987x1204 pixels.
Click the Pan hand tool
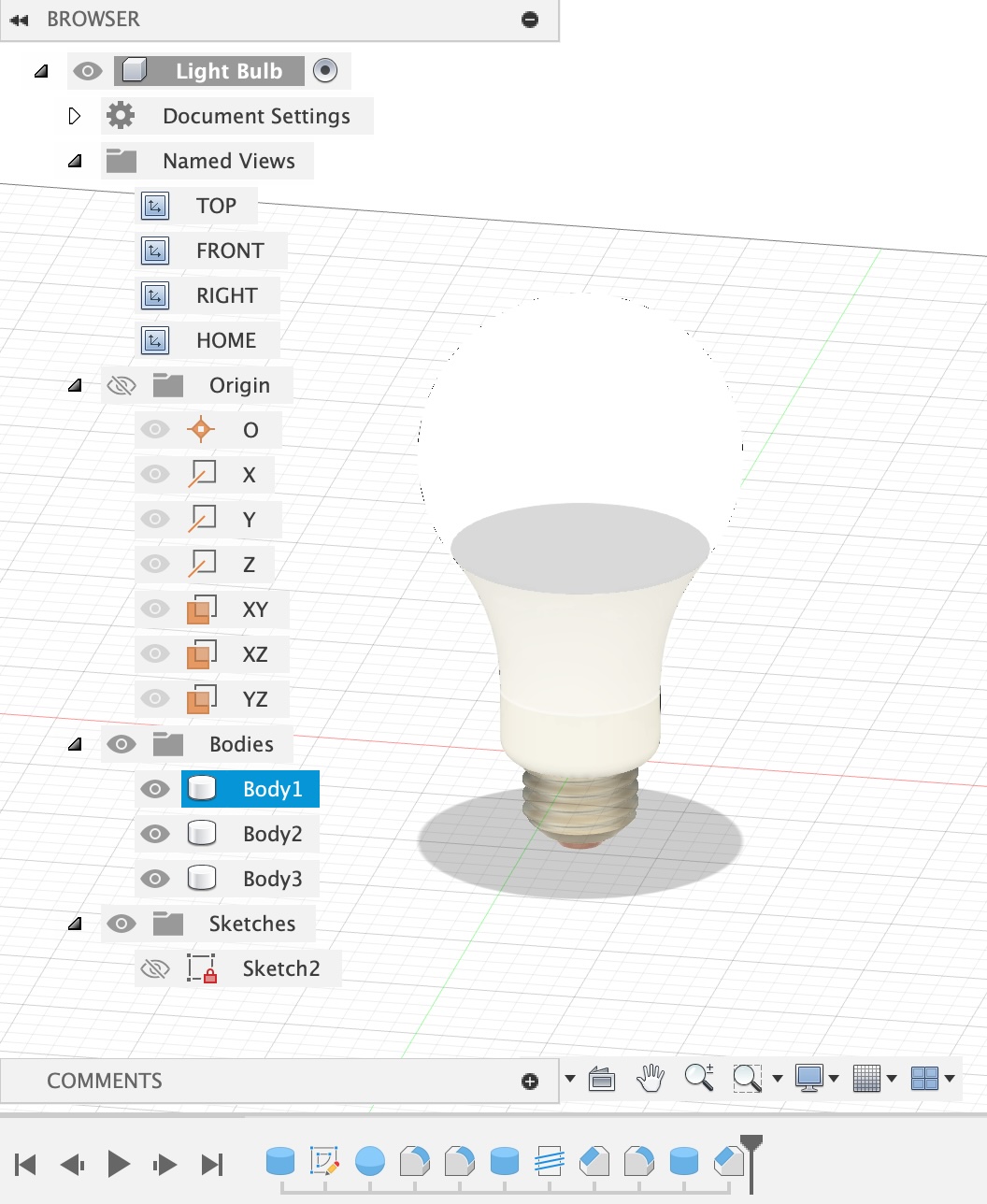(x=650, y=1078)
